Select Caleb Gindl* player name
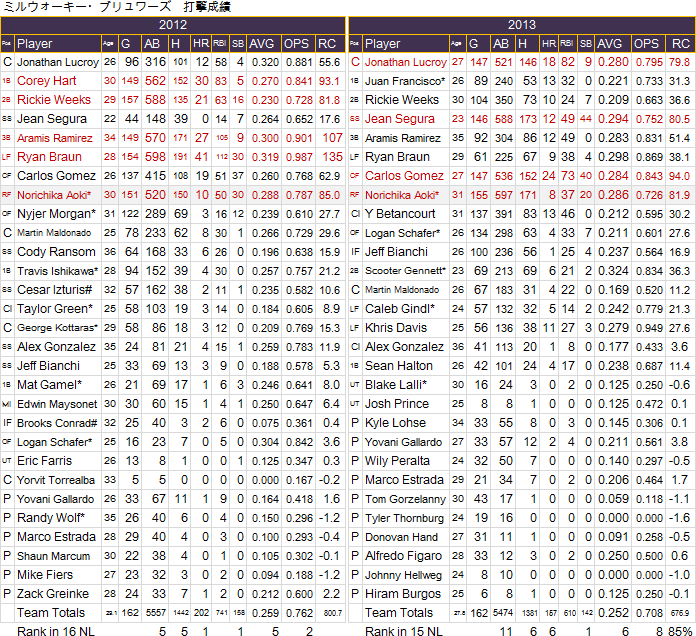The width and height of the screenshot is (696, 636). coord(400,308)
